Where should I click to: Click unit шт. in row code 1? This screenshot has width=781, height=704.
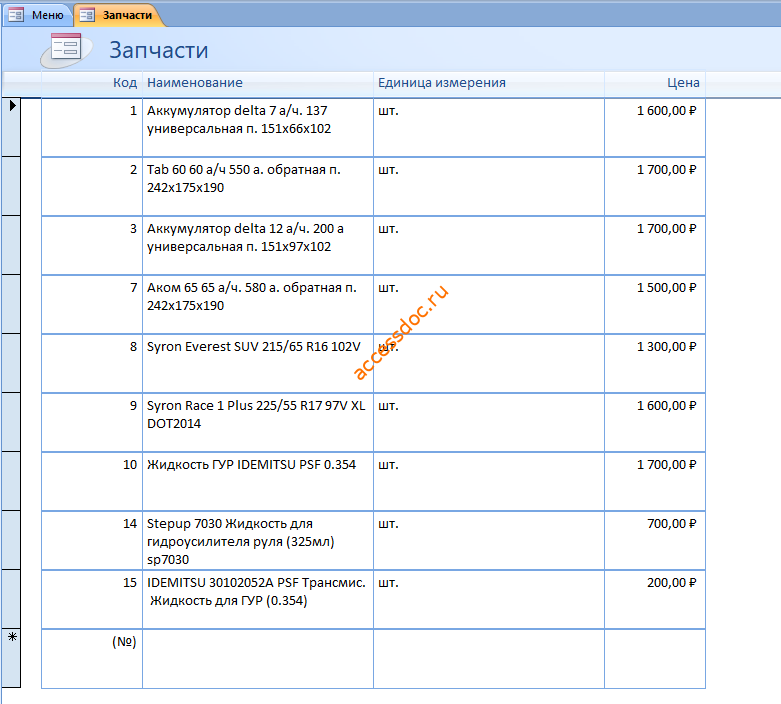click(x=489, y=128)
